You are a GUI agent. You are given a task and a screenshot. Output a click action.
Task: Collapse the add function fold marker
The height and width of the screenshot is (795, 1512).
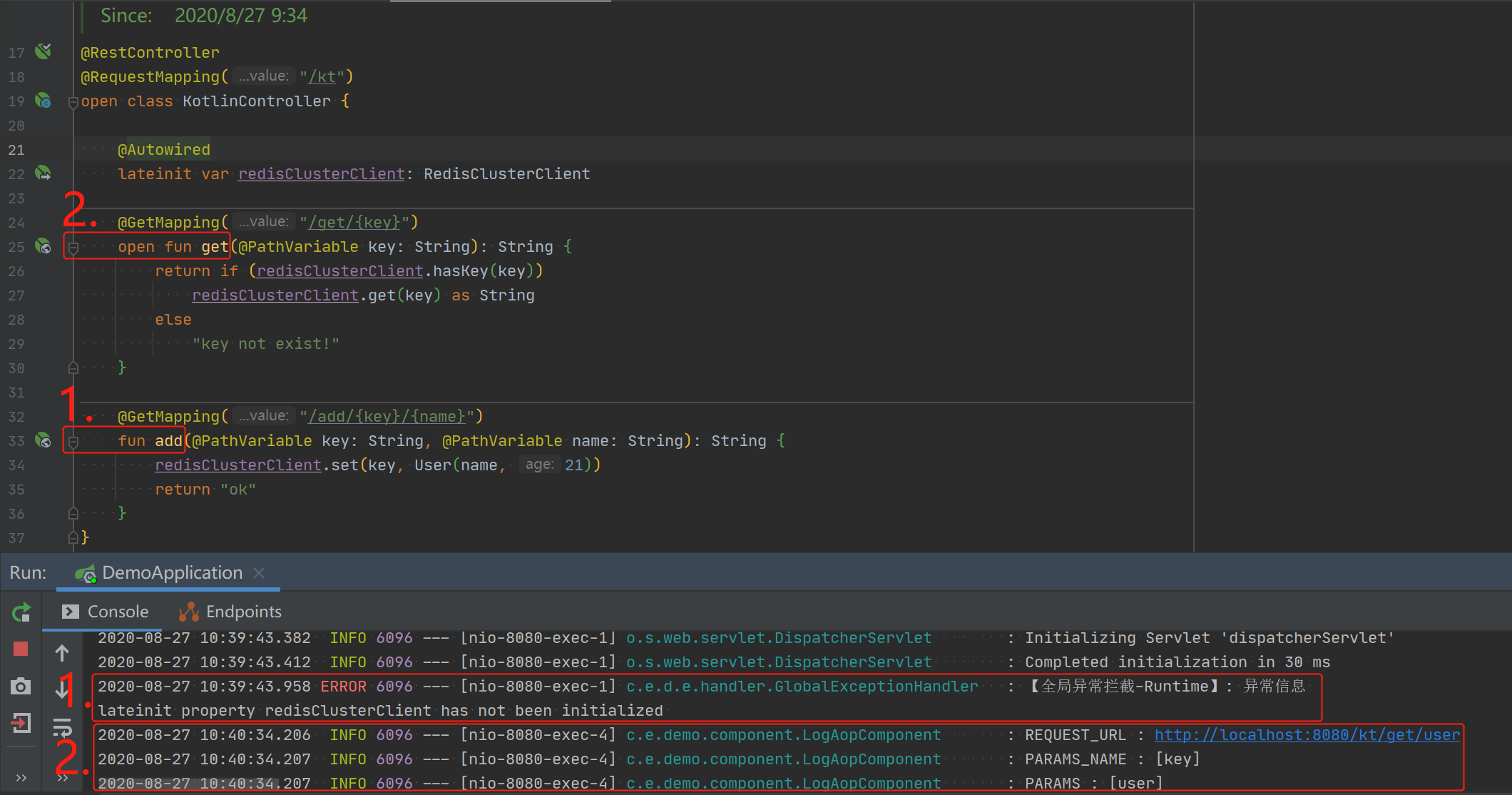73,442
